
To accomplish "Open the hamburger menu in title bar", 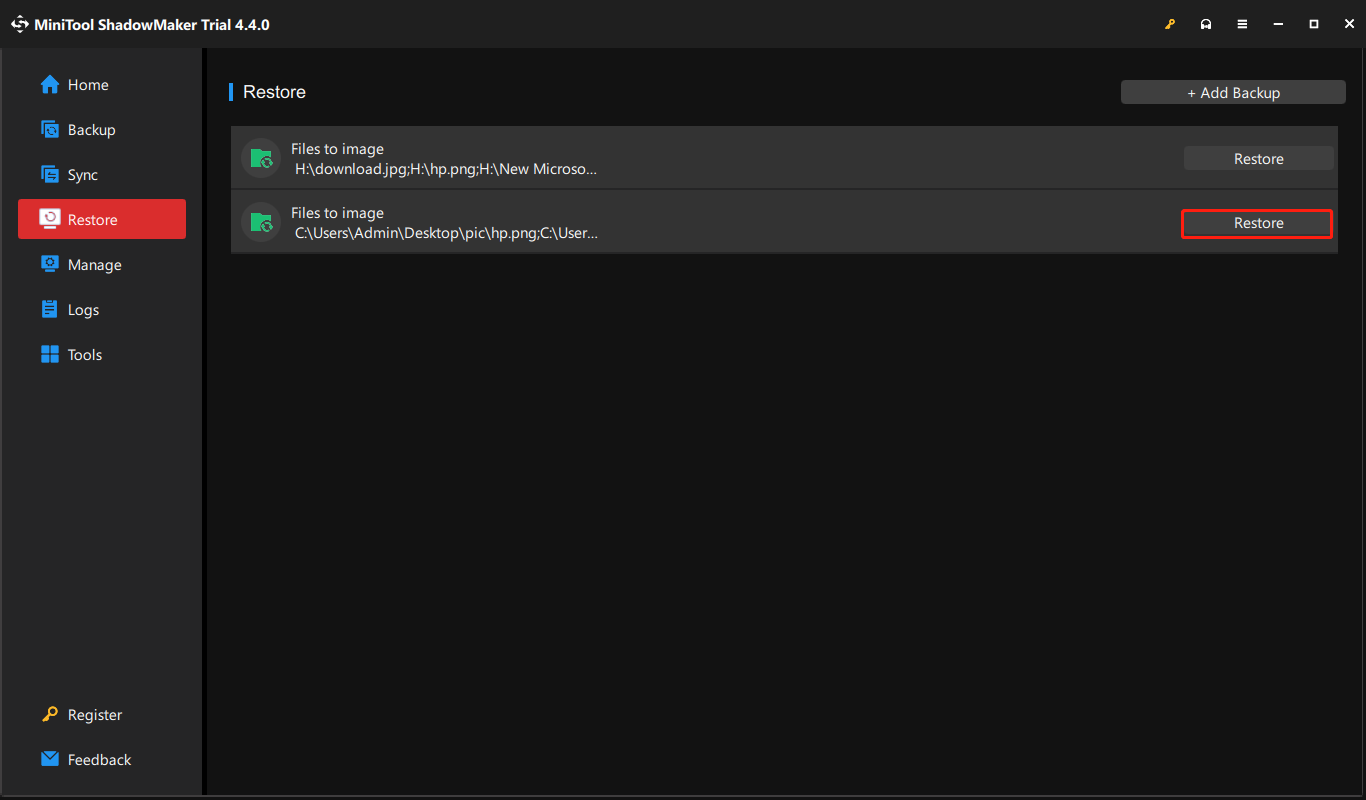I will click(1242, 24).
